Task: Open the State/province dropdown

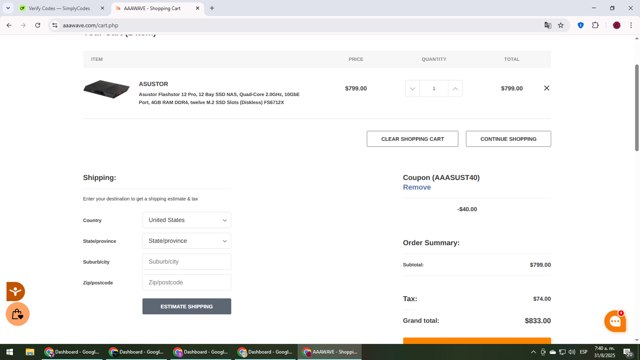Action: 187,241
